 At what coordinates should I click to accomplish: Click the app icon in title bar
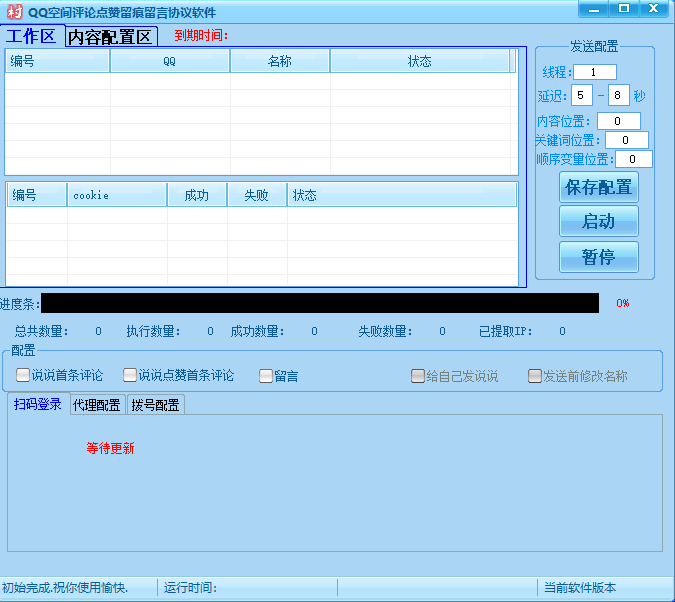pos(14,12)
